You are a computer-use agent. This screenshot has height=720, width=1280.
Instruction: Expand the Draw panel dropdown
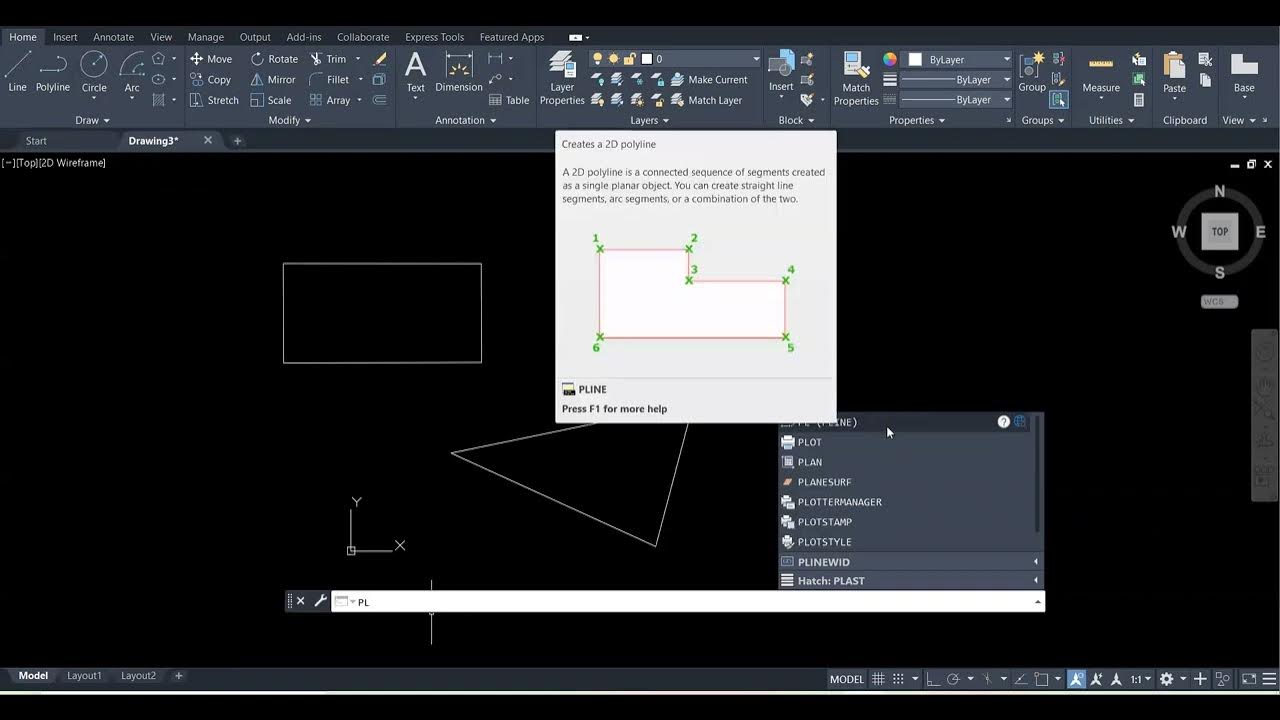pos(93,120)
